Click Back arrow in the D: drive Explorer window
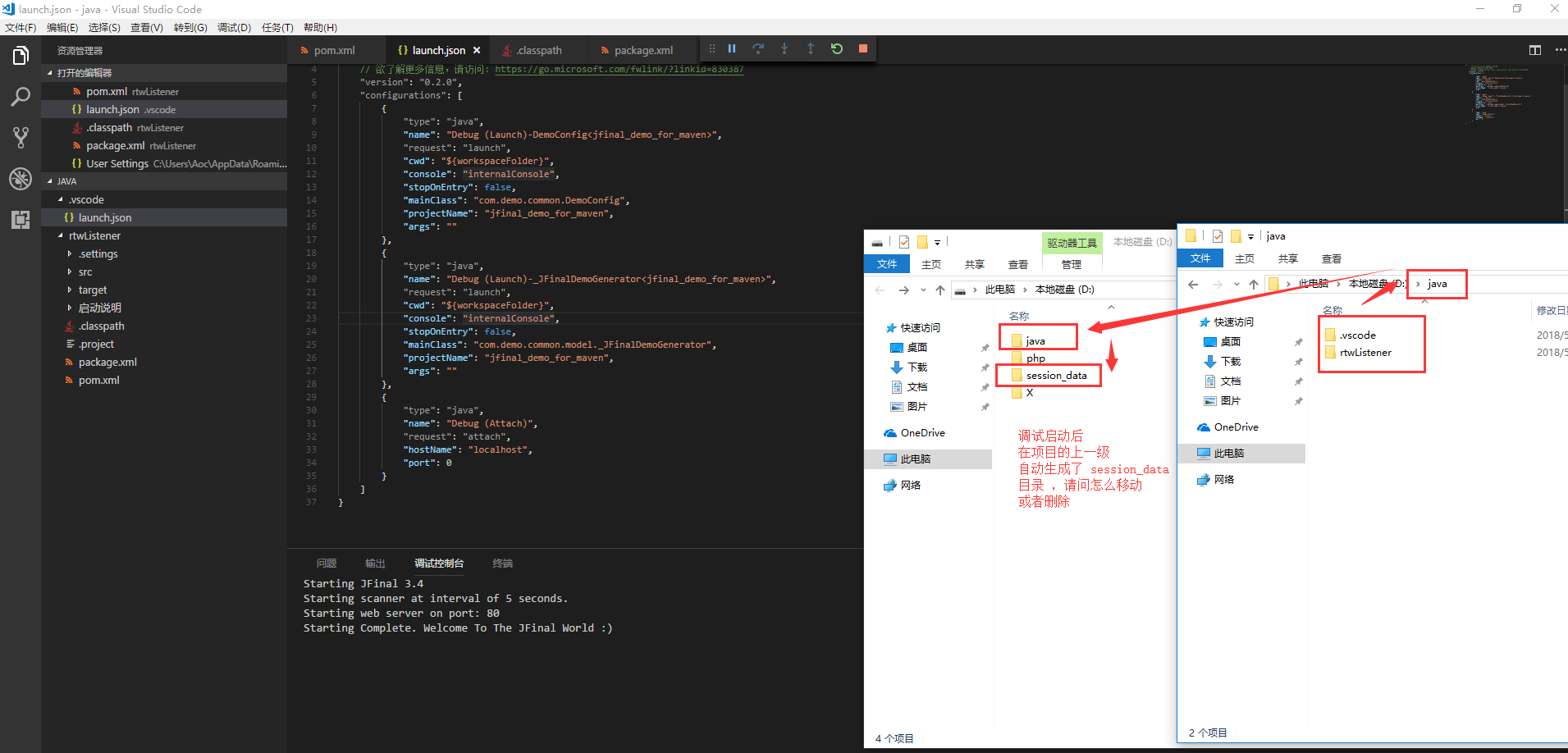The image size is (1568, 753). [880, 290]
